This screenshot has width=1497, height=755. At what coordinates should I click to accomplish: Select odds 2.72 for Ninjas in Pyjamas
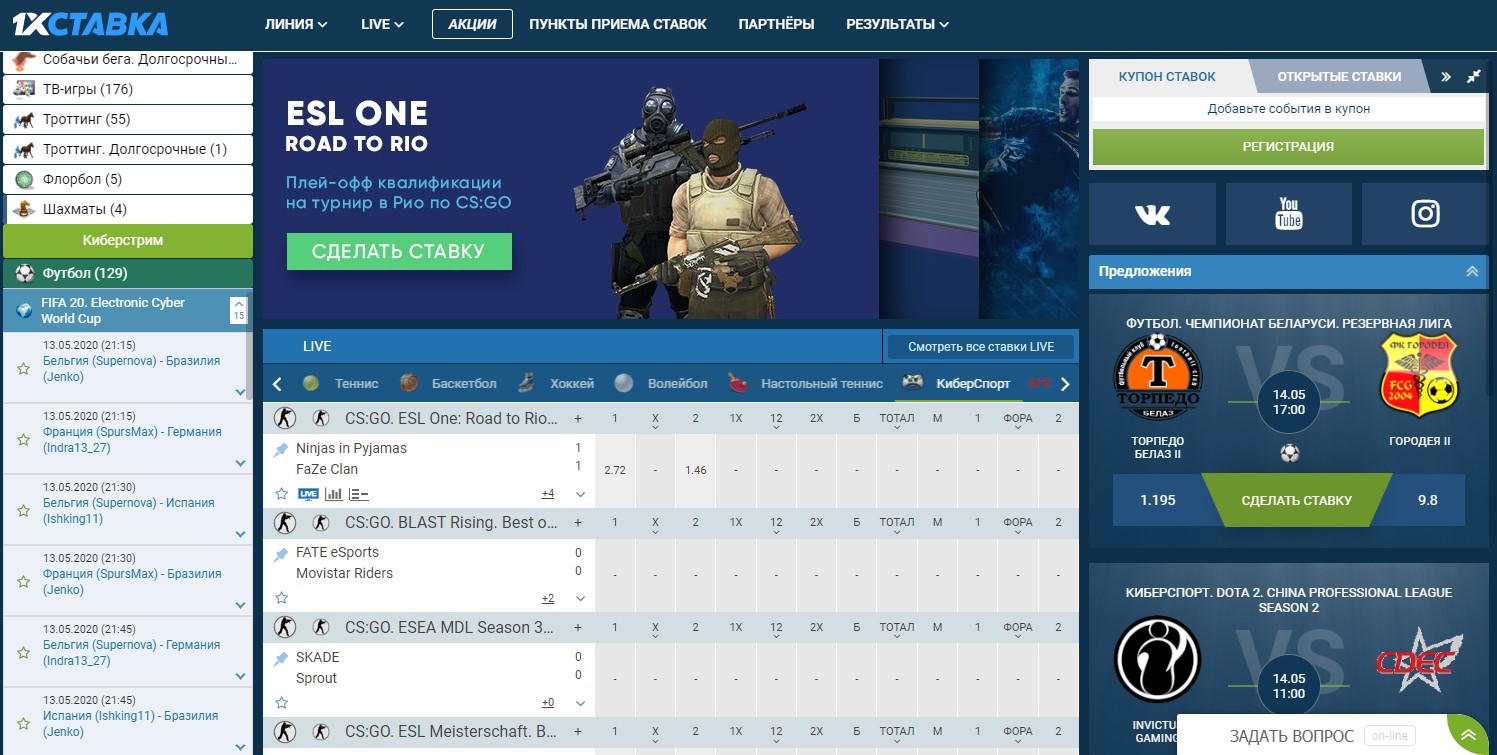[615, 470]
